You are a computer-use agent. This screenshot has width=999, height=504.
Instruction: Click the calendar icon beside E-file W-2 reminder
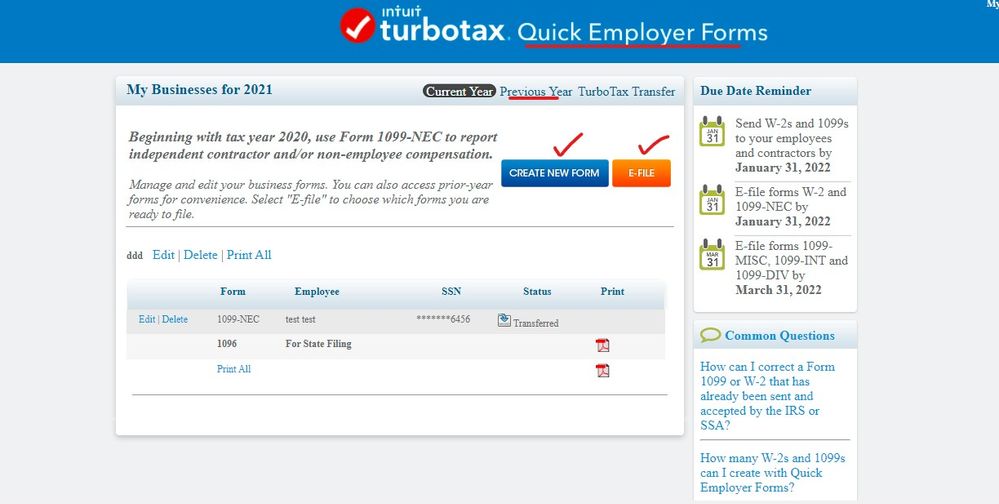click(x=712, y=199)
